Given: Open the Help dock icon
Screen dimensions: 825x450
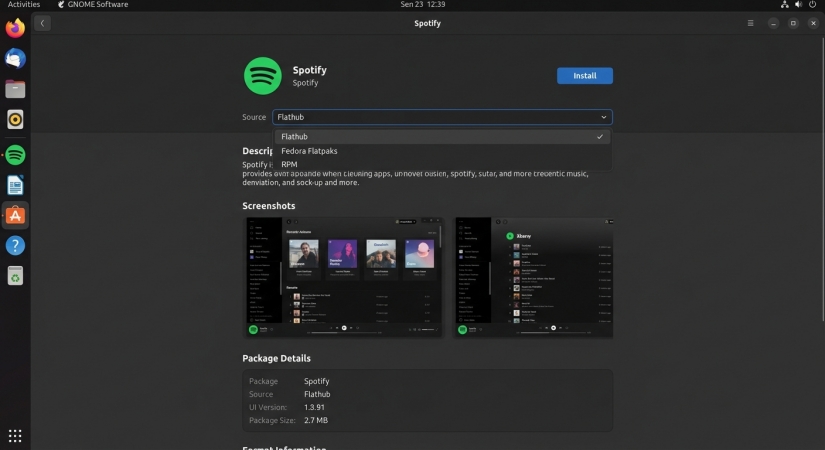Looking at the screenshot, I should [x=15, y=245].
